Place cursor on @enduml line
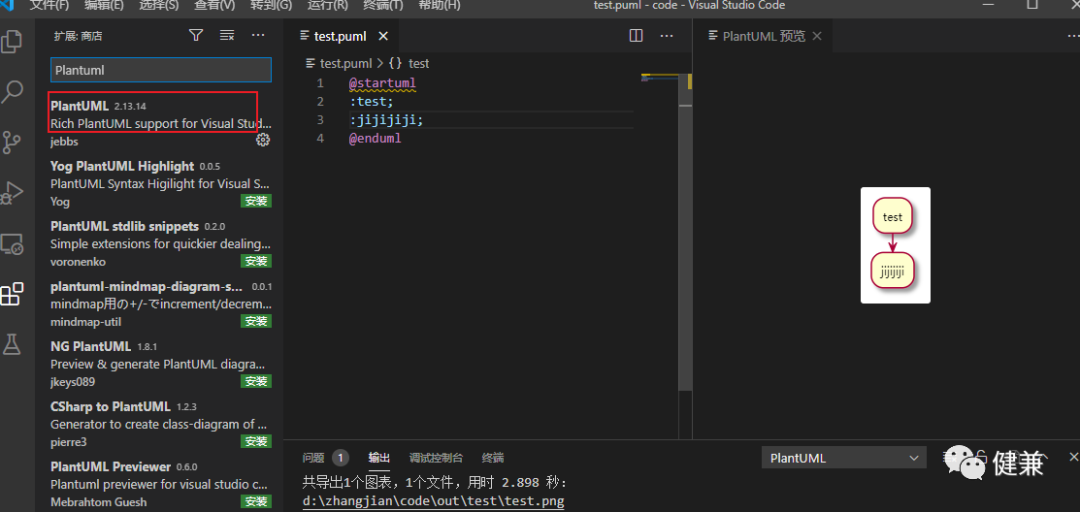Screen dimensions: 1080x512 click(375, 138)
